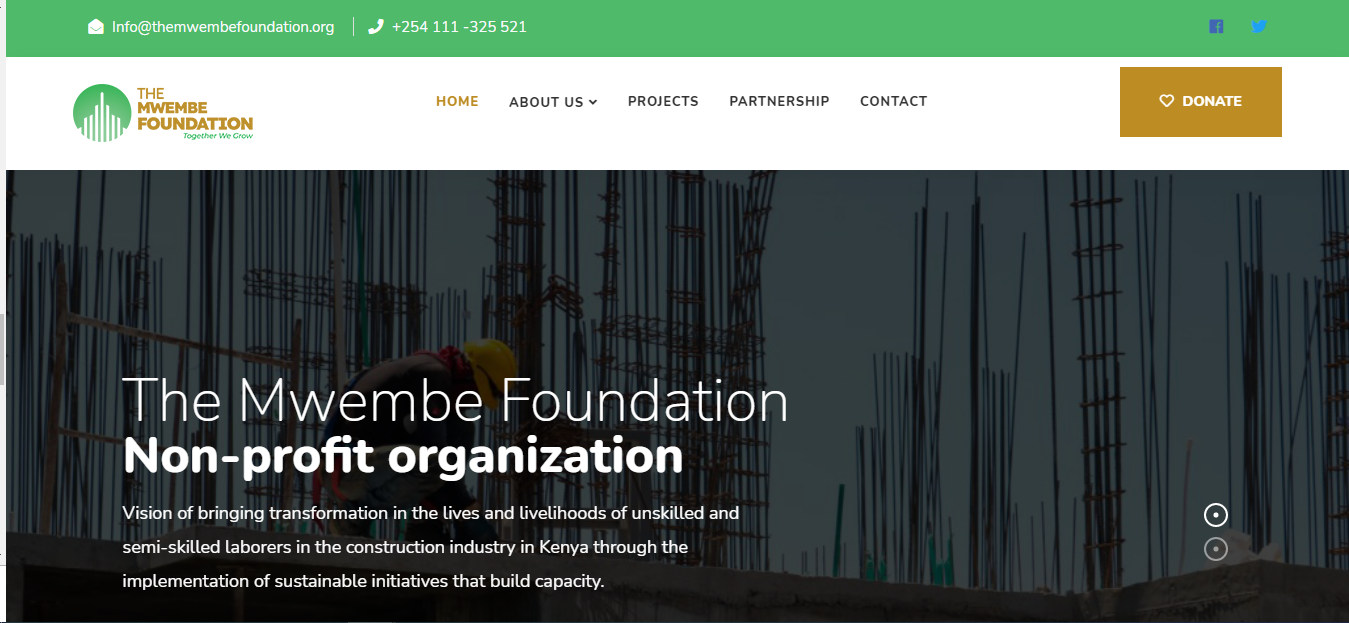Click the Facebook icon in top bar

click(x=1216, y=27)
